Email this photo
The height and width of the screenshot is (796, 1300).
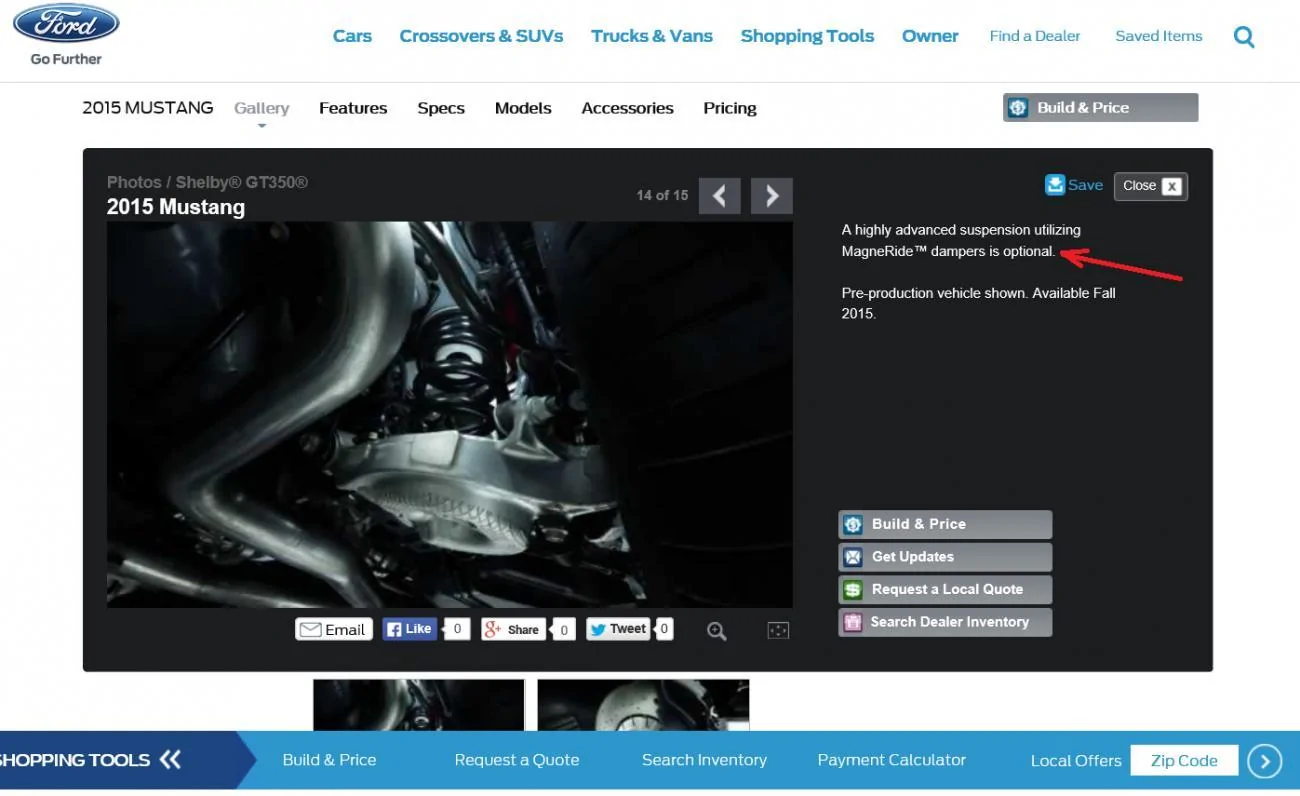coord(334,629)
